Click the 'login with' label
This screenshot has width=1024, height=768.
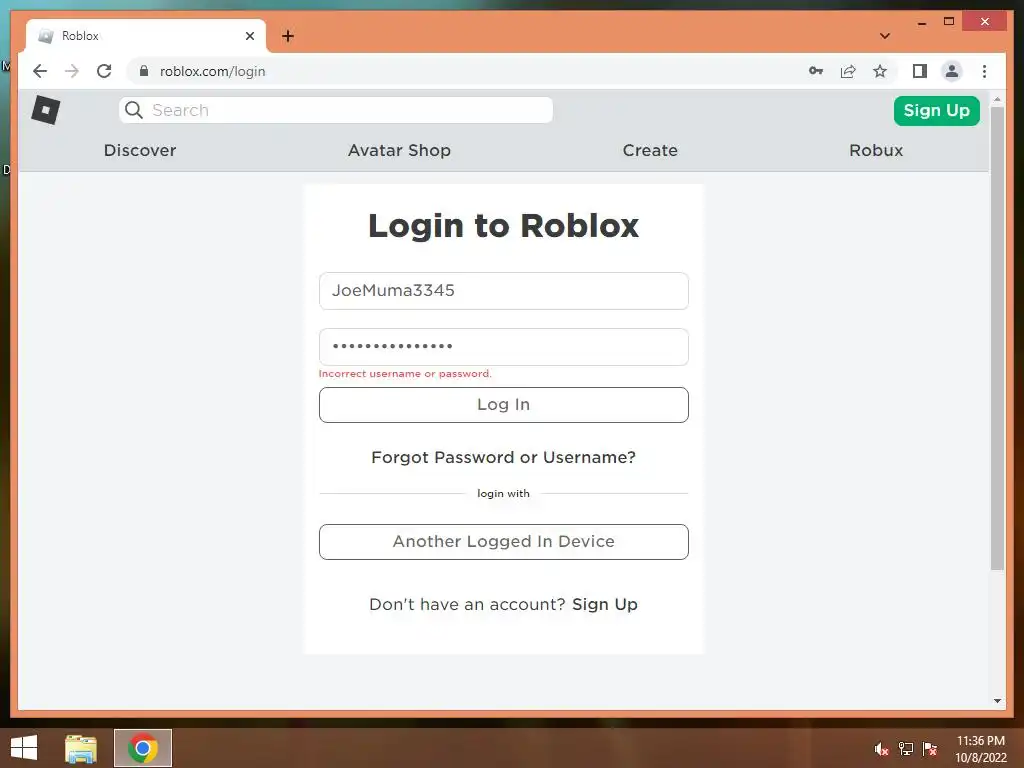pyautogui.click(x=504, y=493)
